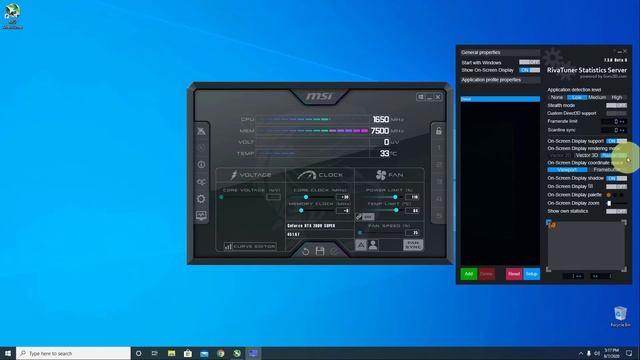Open Chrome from the taskbar

coord(221,353)
